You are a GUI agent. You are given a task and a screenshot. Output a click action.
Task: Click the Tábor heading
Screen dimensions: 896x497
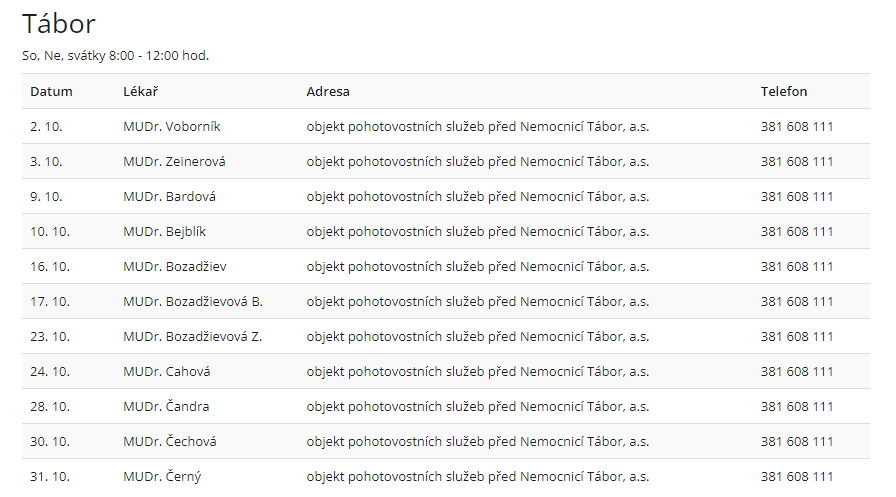pos(58,24)
